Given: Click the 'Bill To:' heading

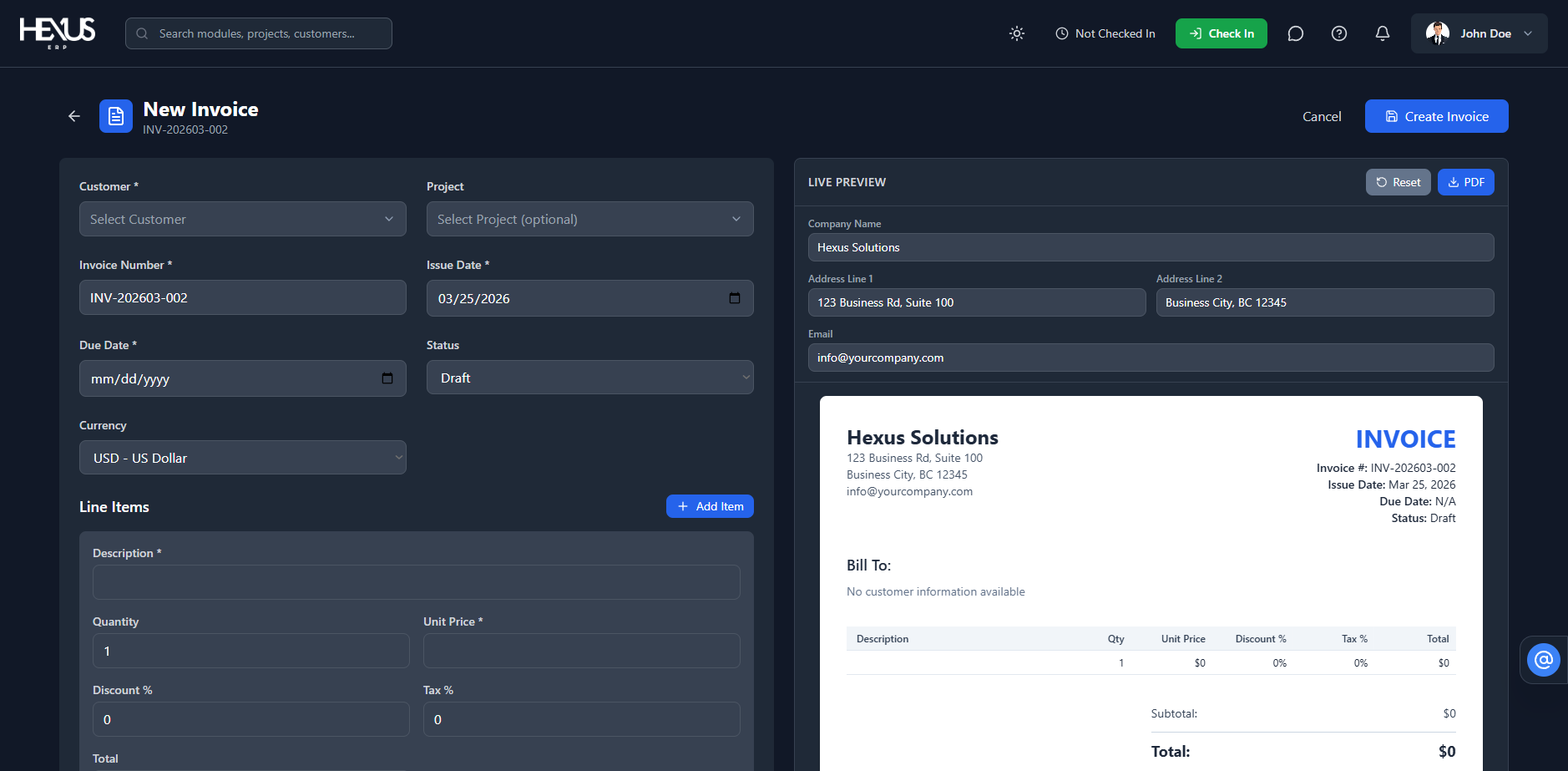Looking at the screenshot, I should 869,566.
